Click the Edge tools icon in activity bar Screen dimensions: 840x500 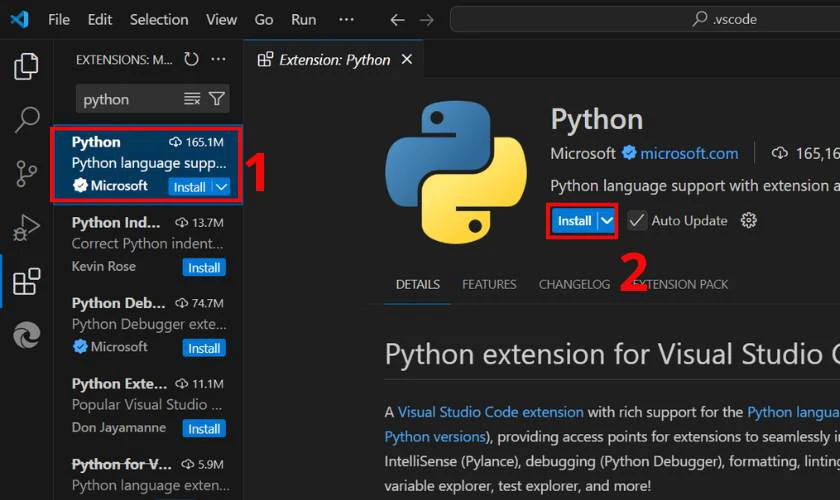[26, 335]
